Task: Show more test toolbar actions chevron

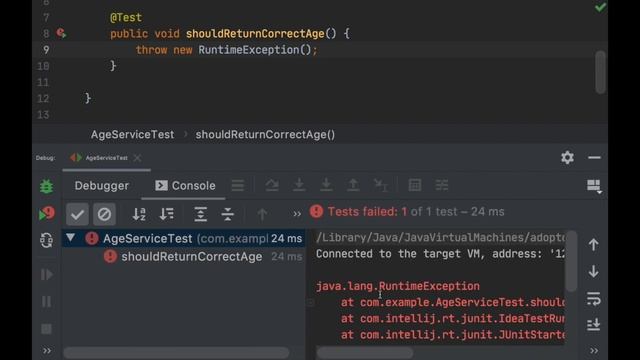Action: click(297, 214)
